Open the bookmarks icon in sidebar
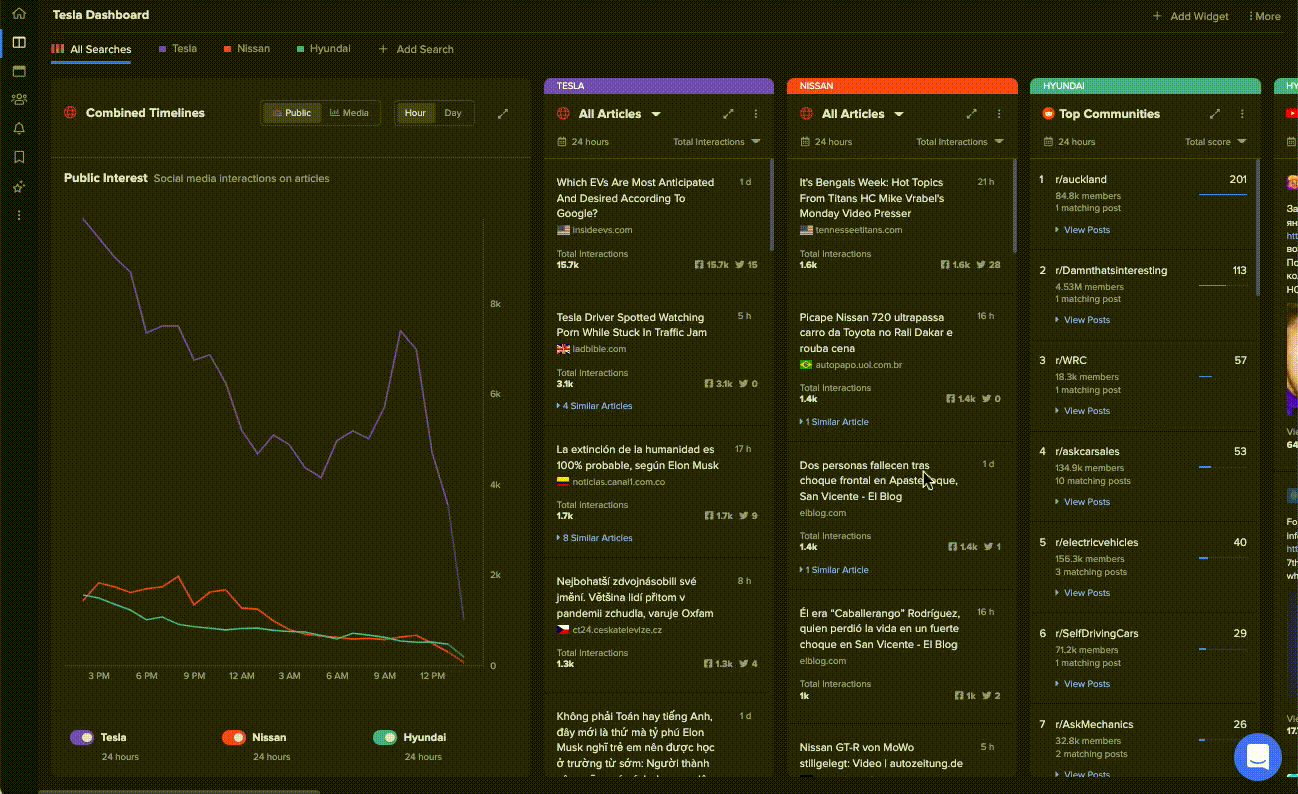1298x794 pixels. pyautogui.click(x=19, y=157)
